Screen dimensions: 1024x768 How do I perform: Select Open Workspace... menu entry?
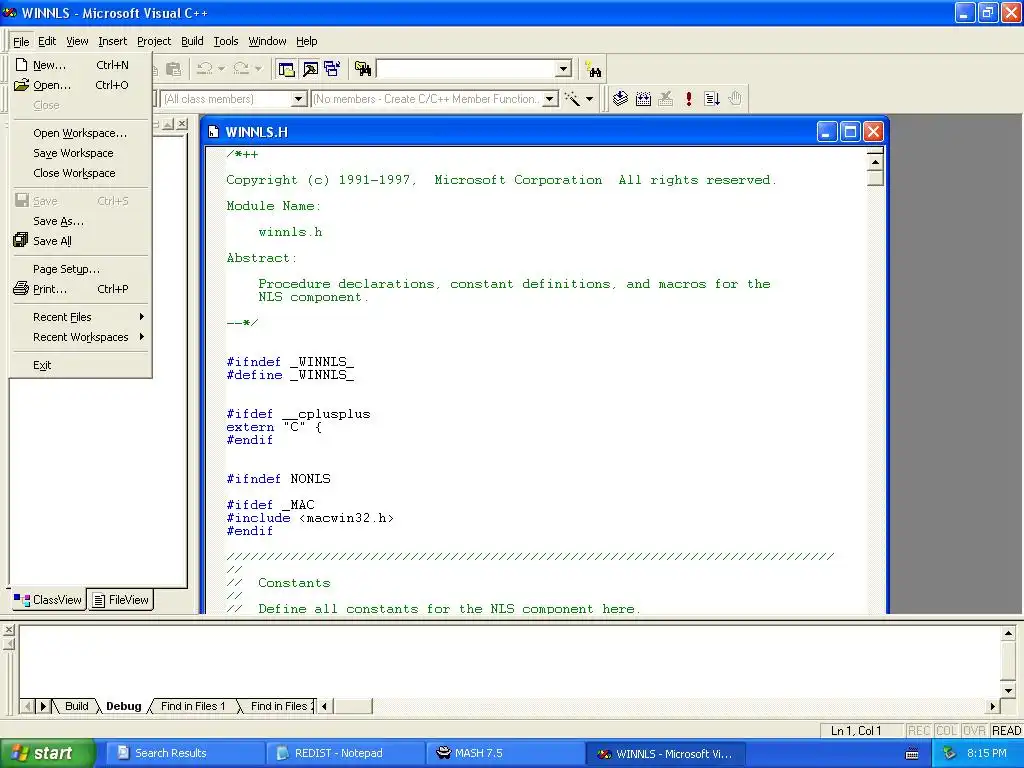(x=81, y=133)
